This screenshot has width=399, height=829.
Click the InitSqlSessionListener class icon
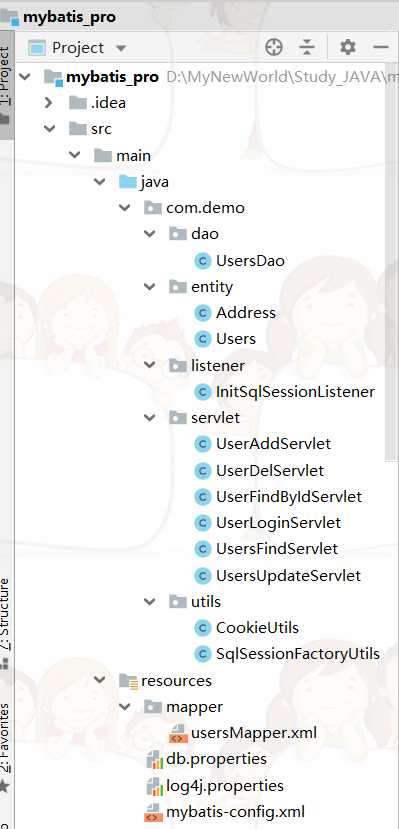[x=202, y=392]
